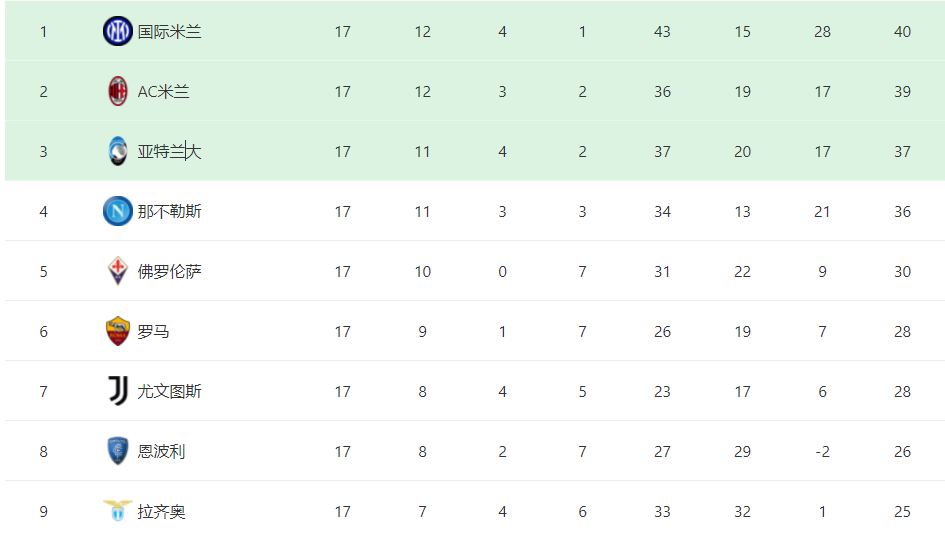Click the Fiorentina purple crest icon
Viewport: 945px width, 537px height.
pos(118,271)
